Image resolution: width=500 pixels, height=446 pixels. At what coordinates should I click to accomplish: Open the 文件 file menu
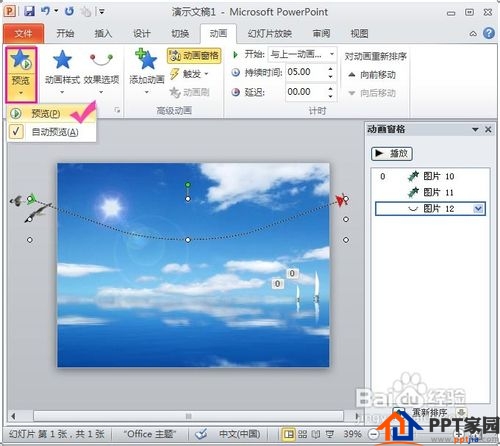tap(23, 33)
